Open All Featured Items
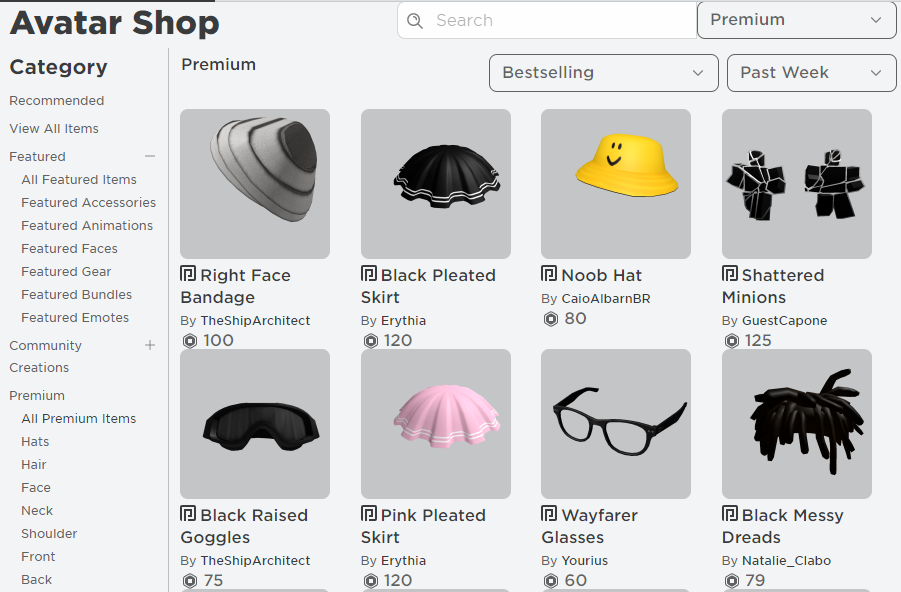The height and width of the screenshot is (592, 901). 79,180
